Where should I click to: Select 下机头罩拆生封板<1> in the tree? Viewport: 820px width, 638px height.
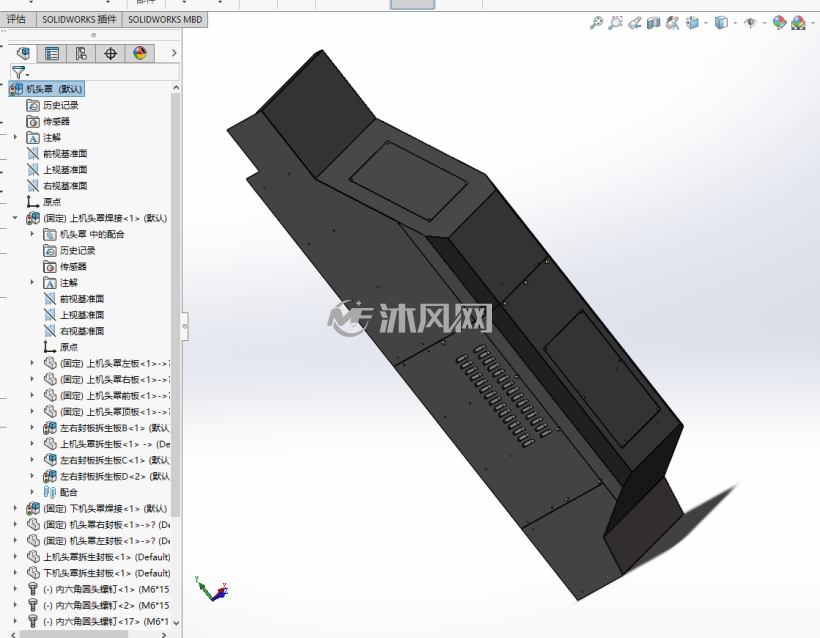pyautogui.click(x=98, y=573)
